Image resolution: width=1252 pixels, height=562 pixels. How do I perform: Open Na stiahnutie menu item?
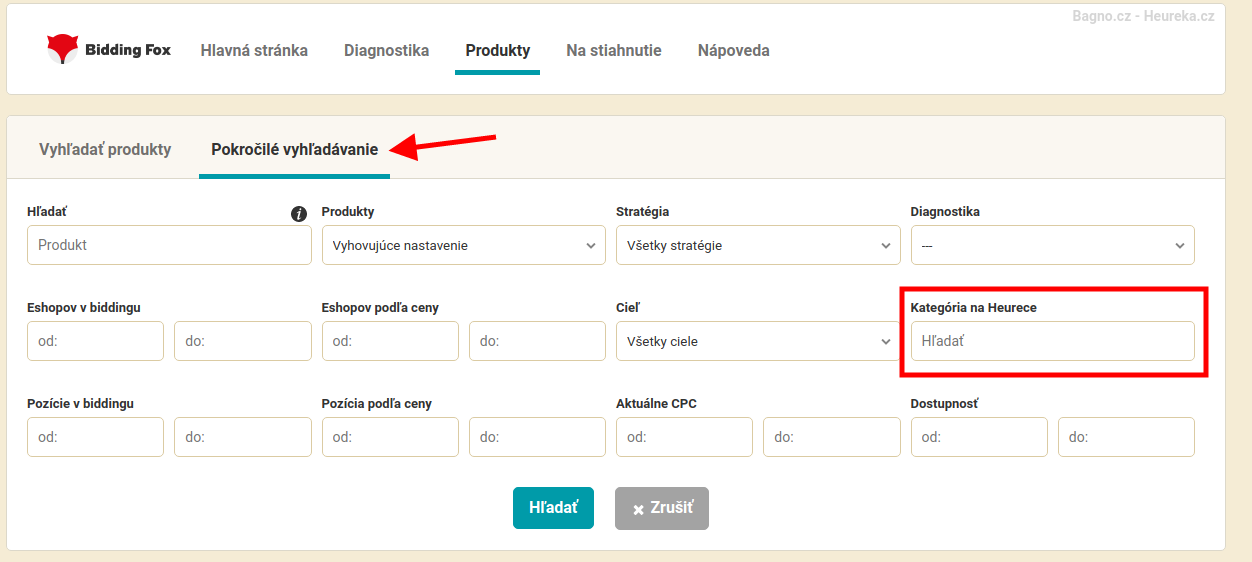[x=614, y=50]
